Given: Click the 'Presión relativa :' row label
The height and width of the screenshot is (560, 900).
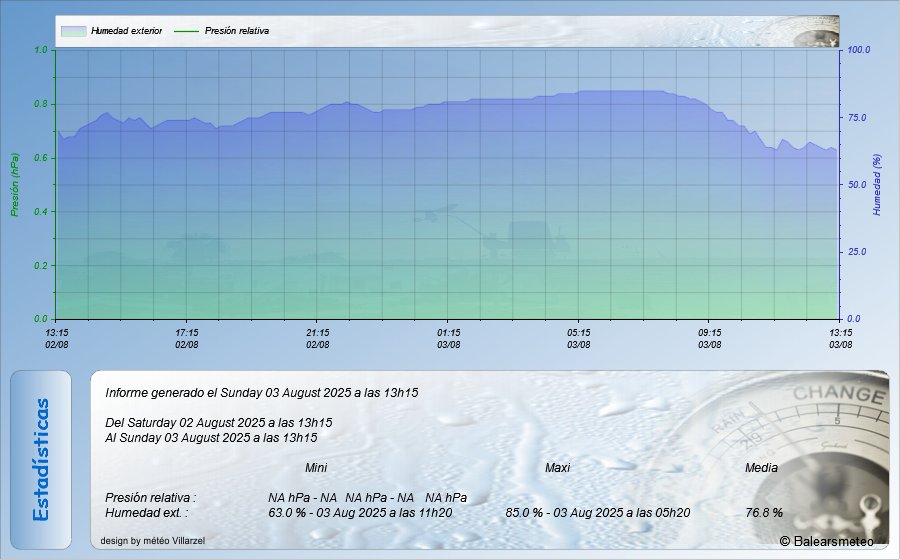Looking at the screenshot, I should pos(150,497).
